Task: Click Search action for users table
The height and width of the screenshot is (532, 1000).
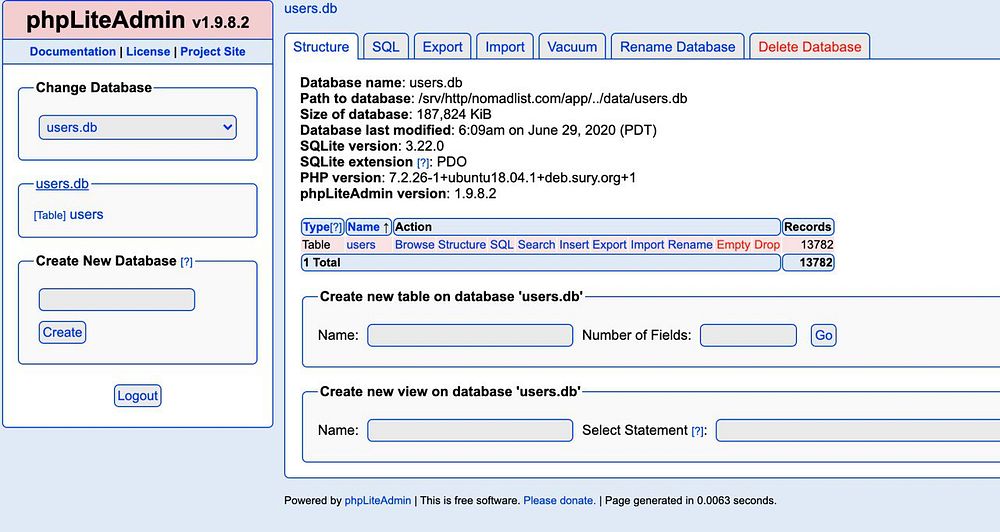Action: coord(536,245)
